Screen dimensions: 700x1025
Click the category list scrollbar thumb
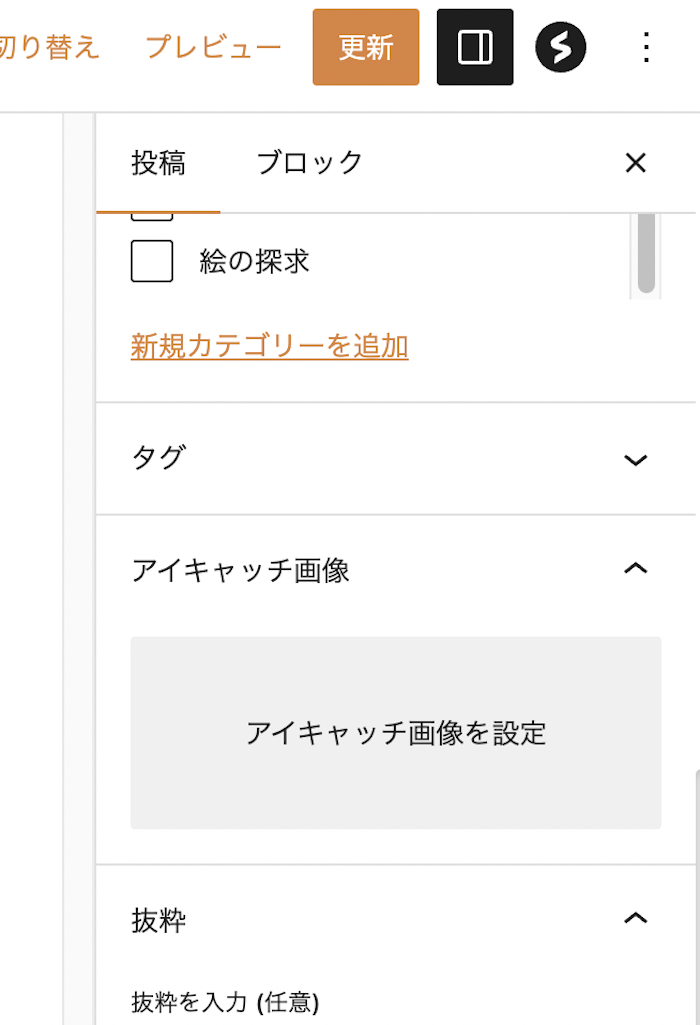pos(646,250)
